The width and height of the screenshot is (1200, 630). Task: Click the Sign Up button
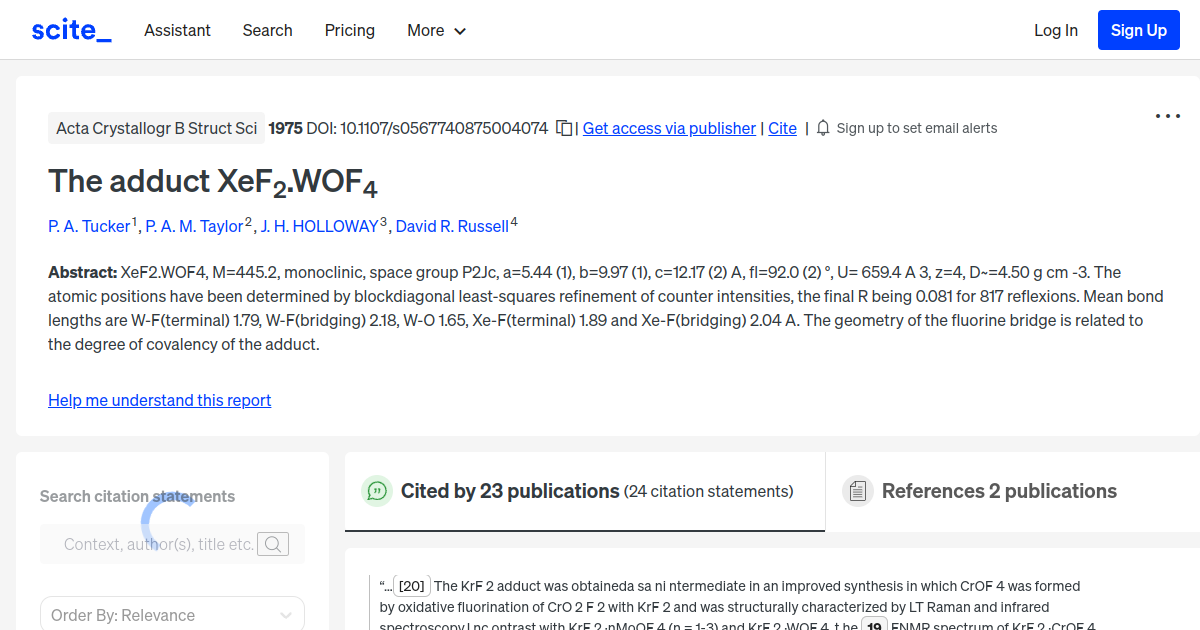click(x=1138, y=29)
